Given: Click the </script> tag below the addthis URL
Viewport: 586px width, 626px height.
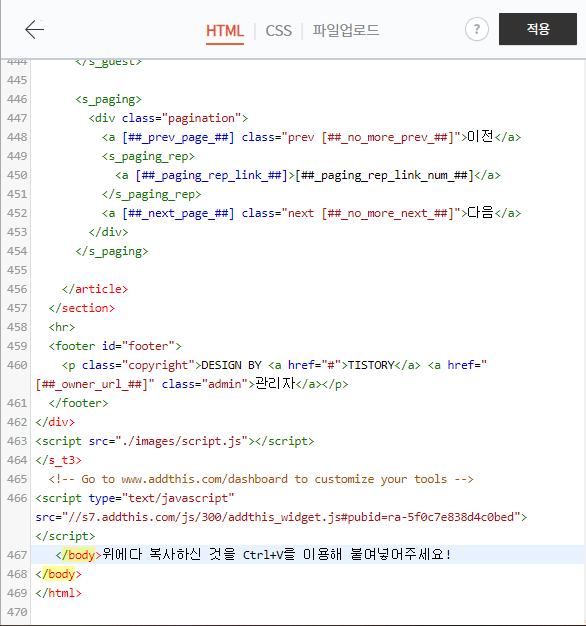Looking at the screenshot, I should 65,536.
